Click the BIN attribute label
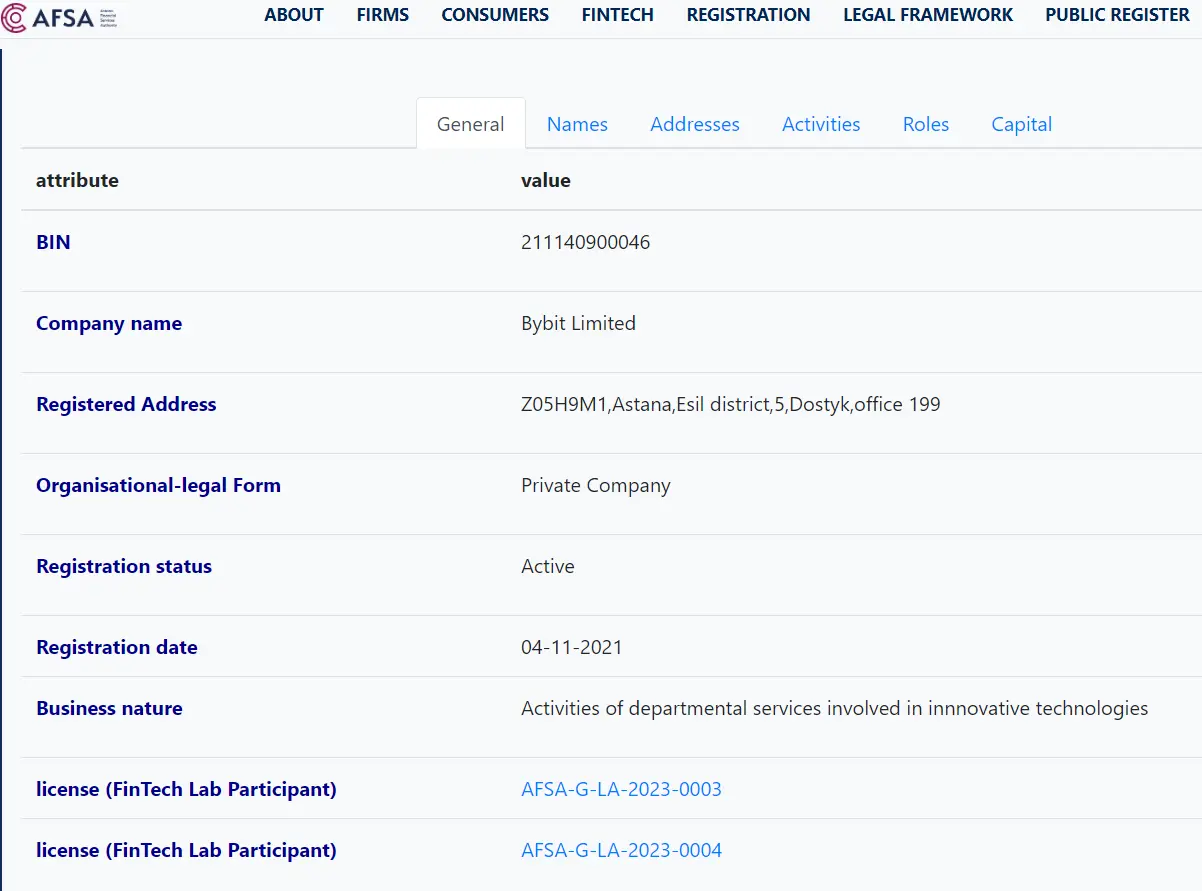Image resolution: width=1202 pixels, height=891 pixels. (x=53, y=242)
